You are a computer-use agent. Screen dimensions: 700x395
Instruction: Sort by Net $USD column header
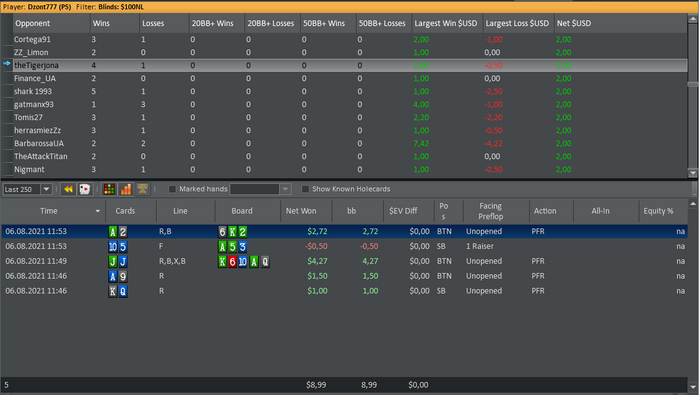click(x=620, y=23)
